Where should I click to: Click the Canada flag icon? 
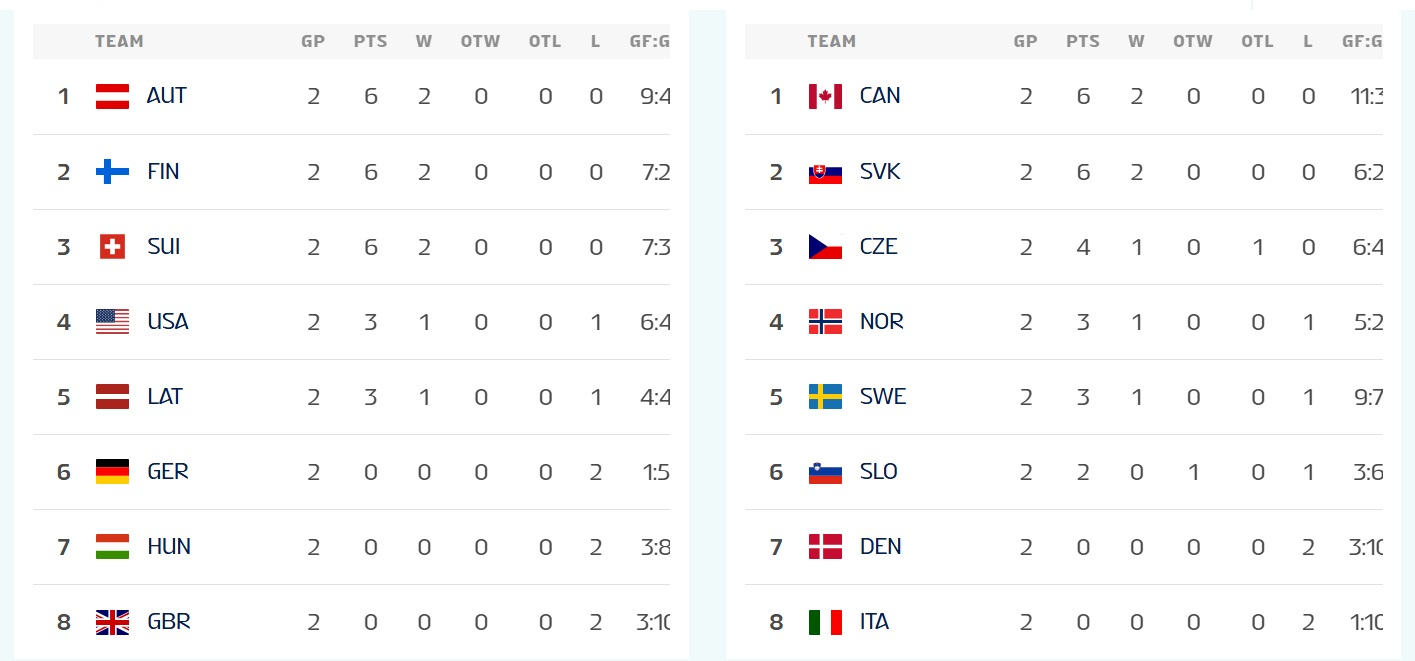pos(825,96)
